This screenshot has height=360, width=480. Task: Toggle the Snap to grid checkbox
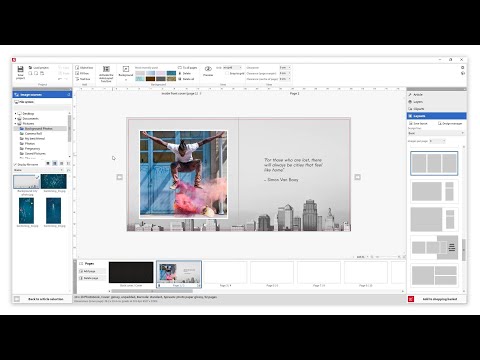coord(227,73)
